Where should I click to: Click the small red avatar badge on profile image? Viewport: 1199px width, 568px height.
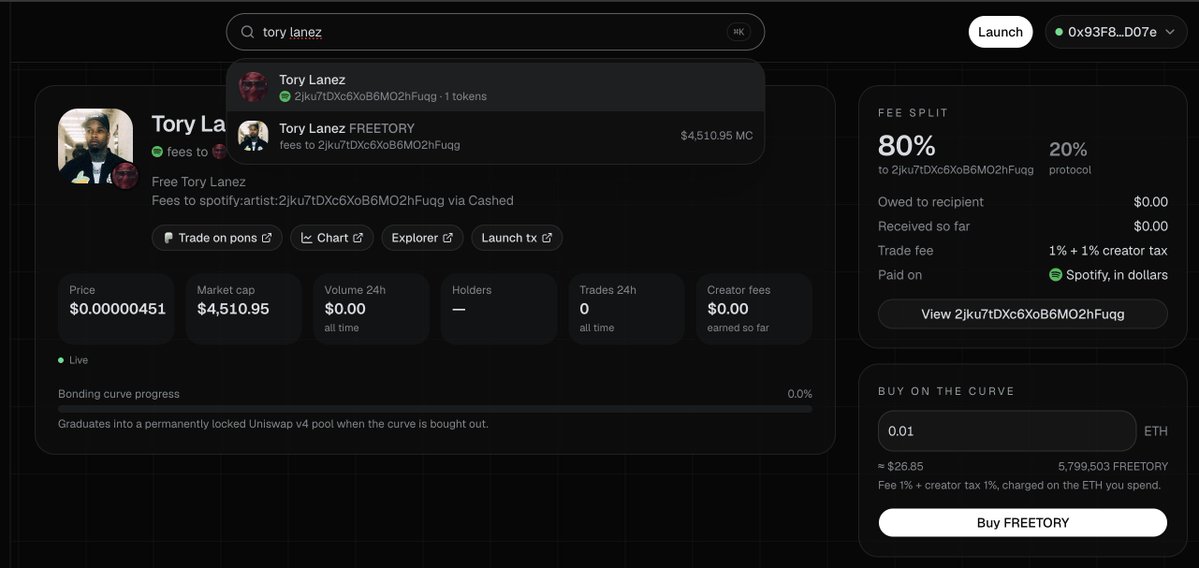click(125, 176)
